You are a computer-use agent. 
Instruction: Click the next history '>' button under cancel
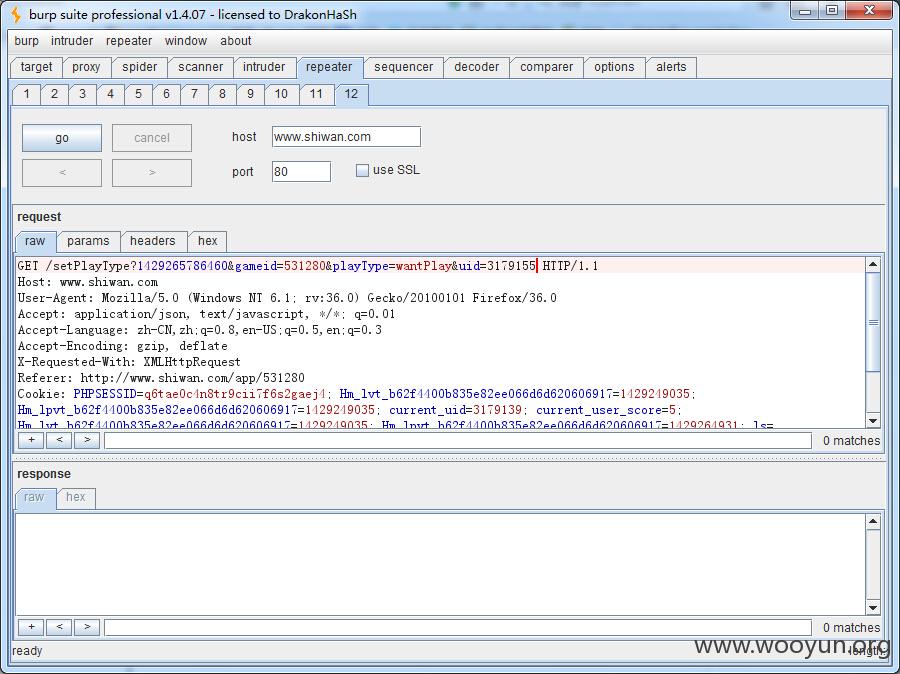point(152,173)
